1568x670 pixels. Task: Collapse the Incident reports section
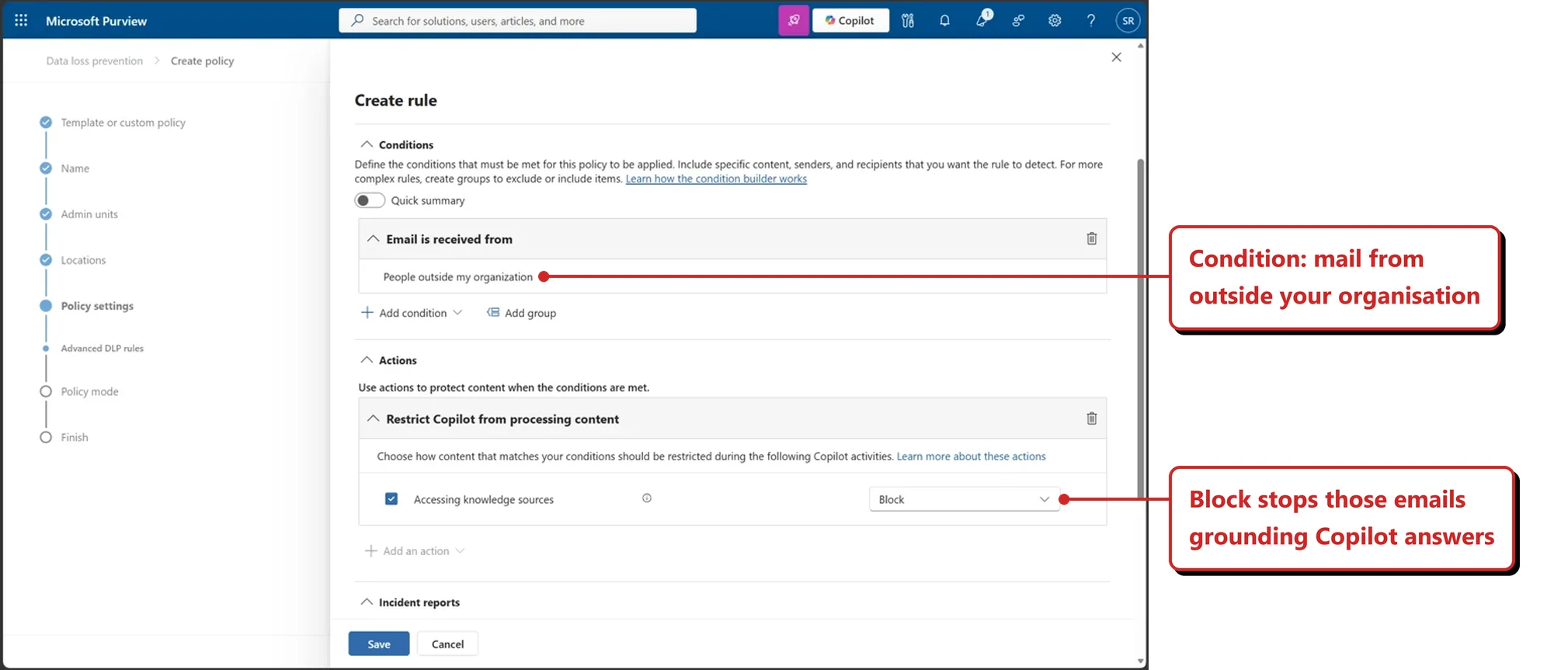click(x=367, y=602)
